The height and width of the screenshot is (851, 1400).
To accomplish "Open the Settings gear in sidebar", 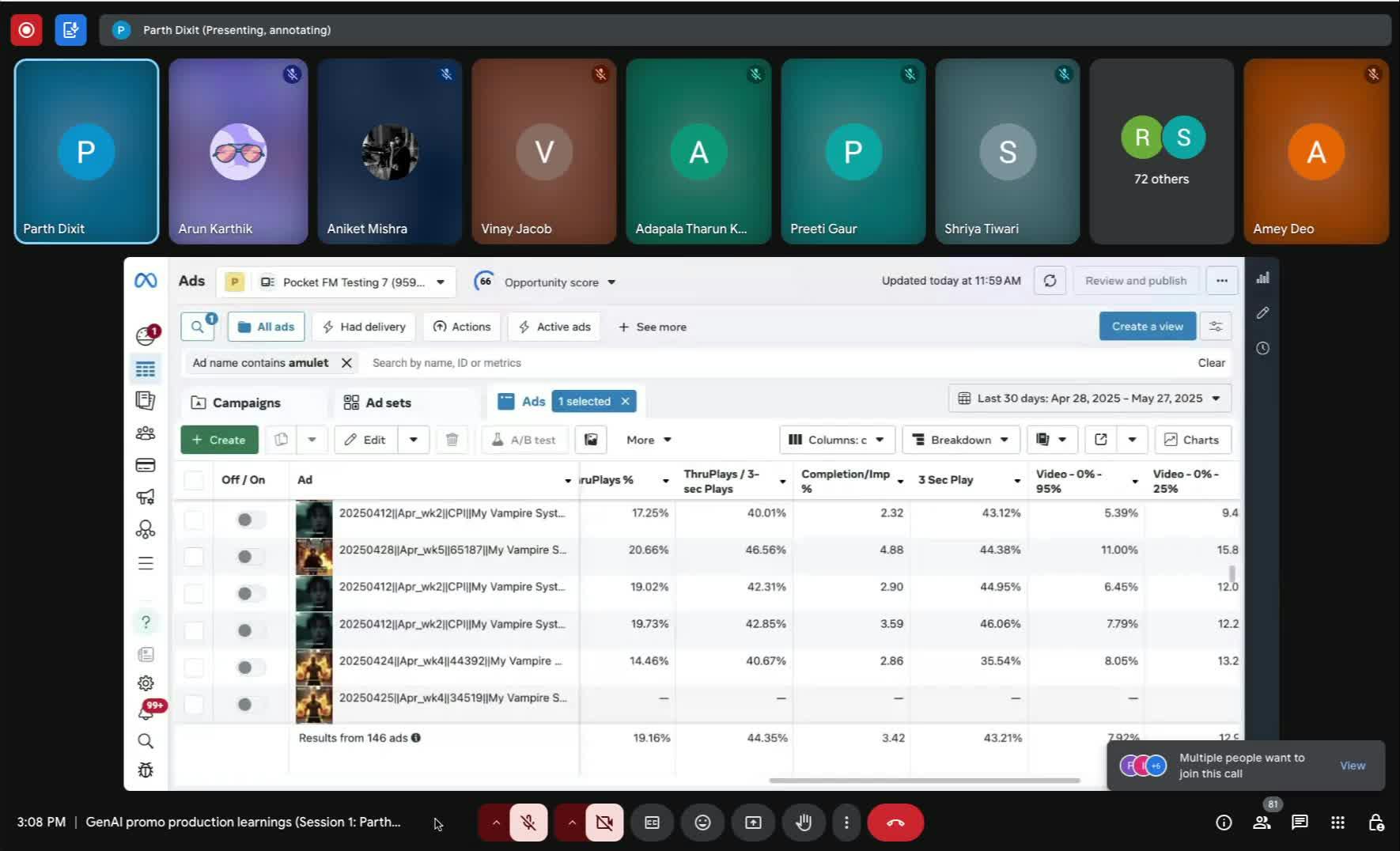I will click(146, 683).
